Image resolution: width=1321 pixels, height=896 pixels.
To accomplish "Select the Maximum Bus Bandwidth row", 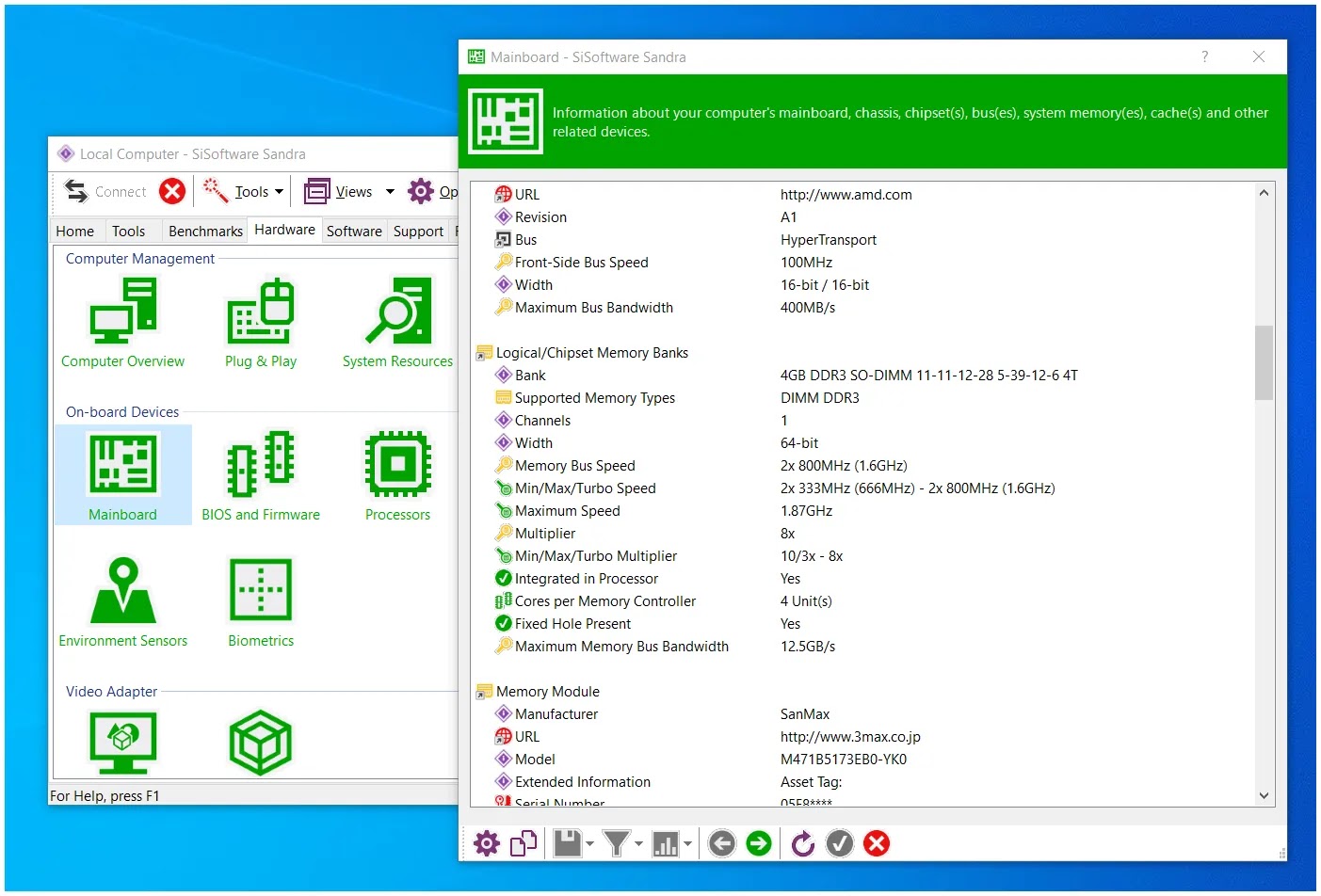I will click(863, 308).
